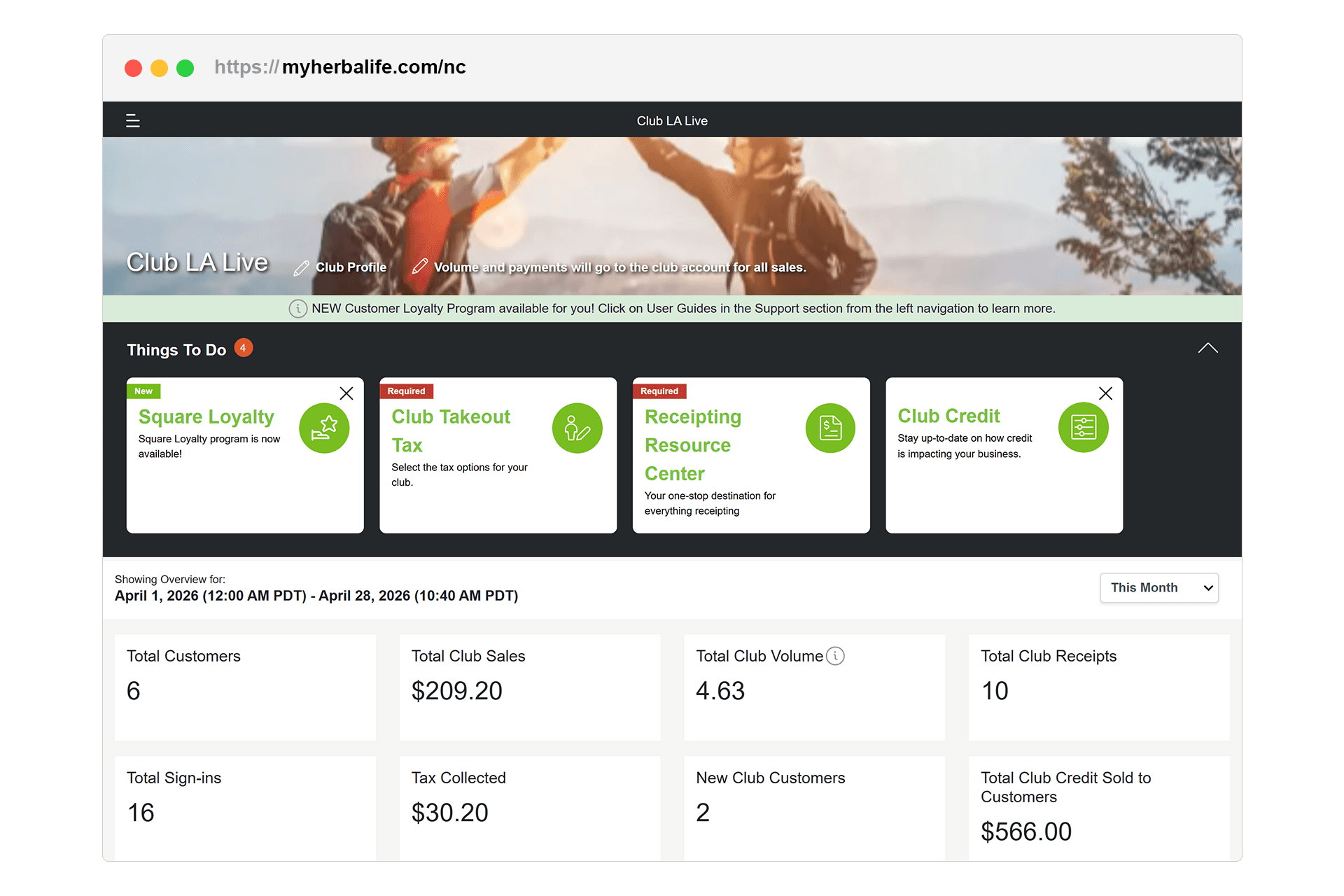Viewport: 1344px width, 896px height.
Task: Click pencil icon beside Club Profile
Action: coord(301,268)
